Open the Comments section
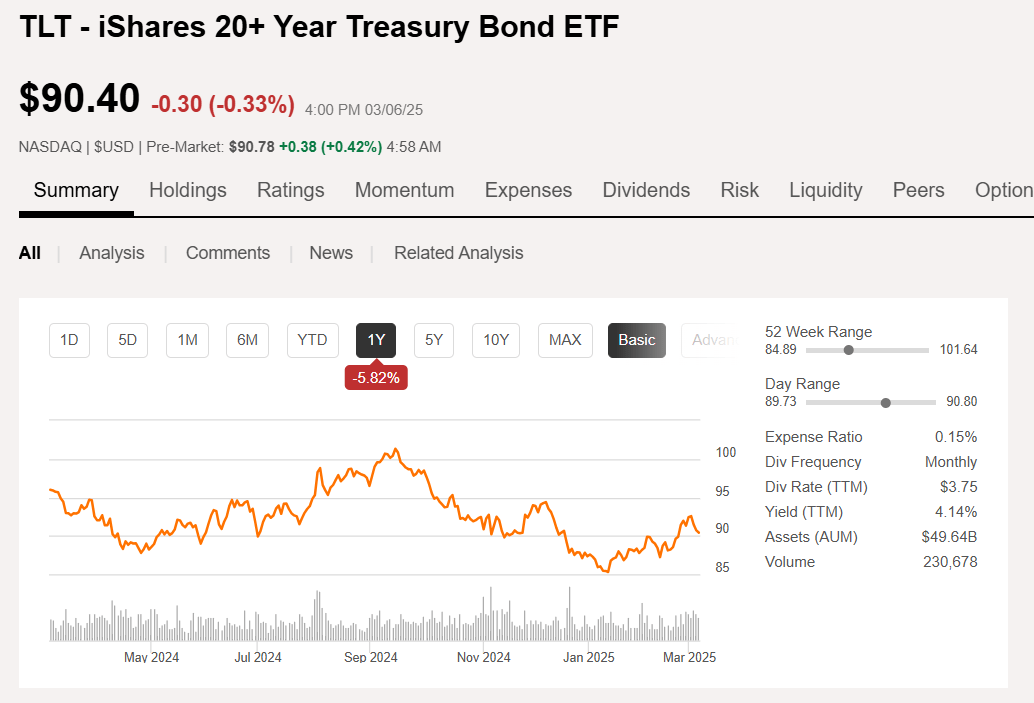This screenshot has width=1034, height=703. click(227, 253)
